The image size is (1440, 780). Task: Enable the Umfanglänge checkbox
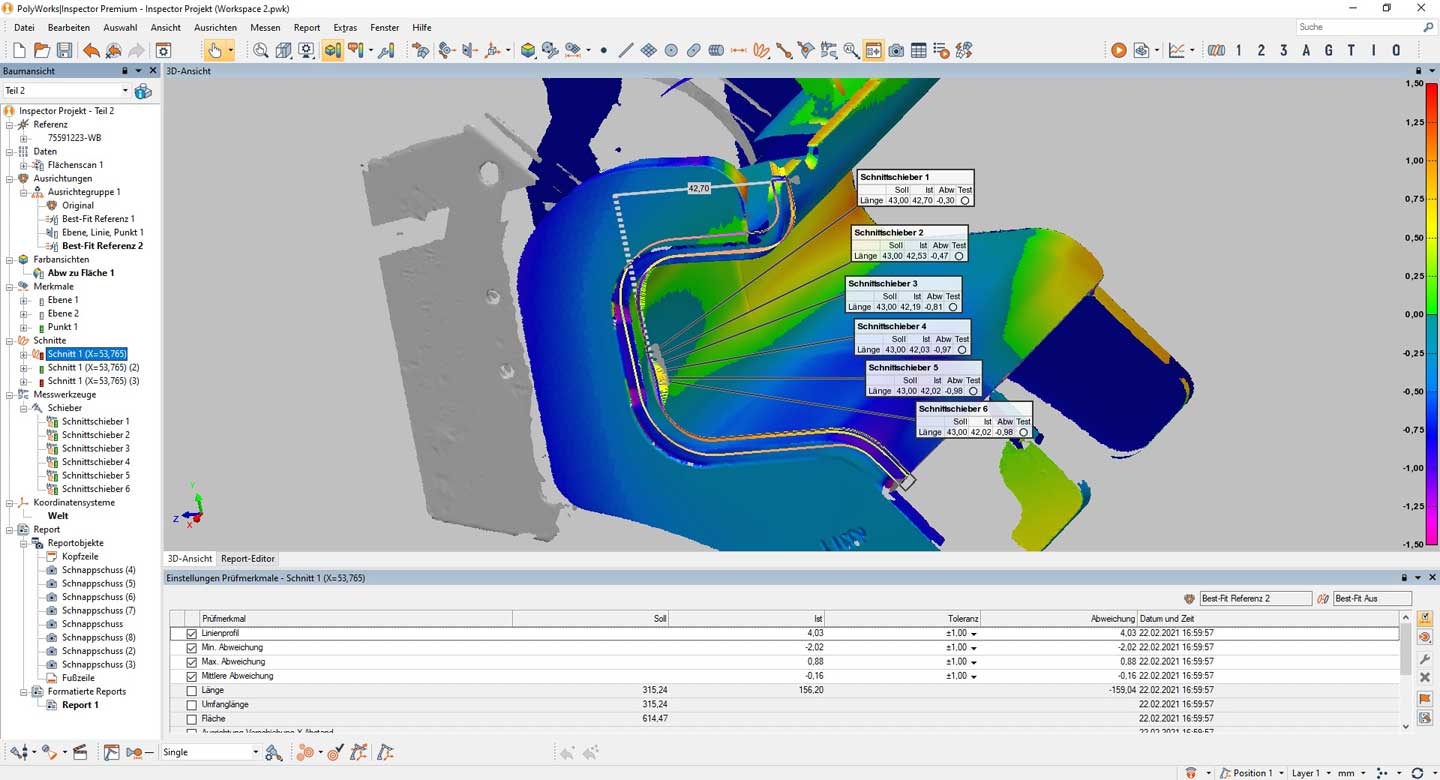[x=192, y=704]
